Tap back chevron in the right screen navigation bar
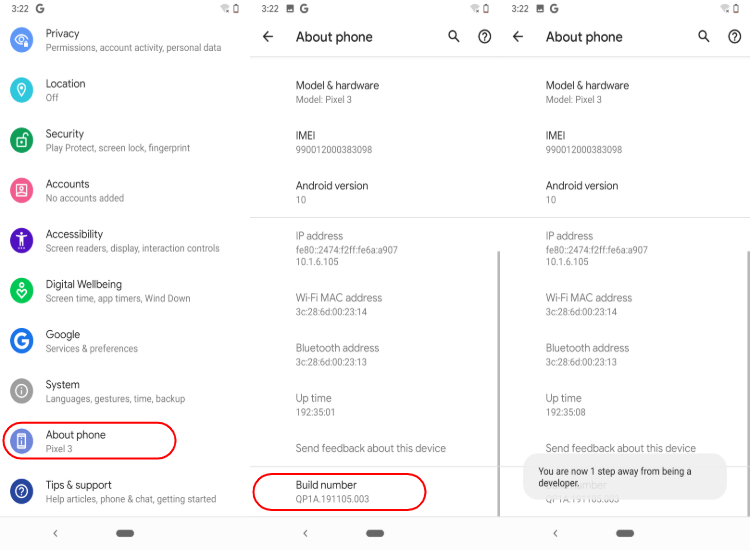This screenshot has width=750, height=550. (x=555, y=533)
